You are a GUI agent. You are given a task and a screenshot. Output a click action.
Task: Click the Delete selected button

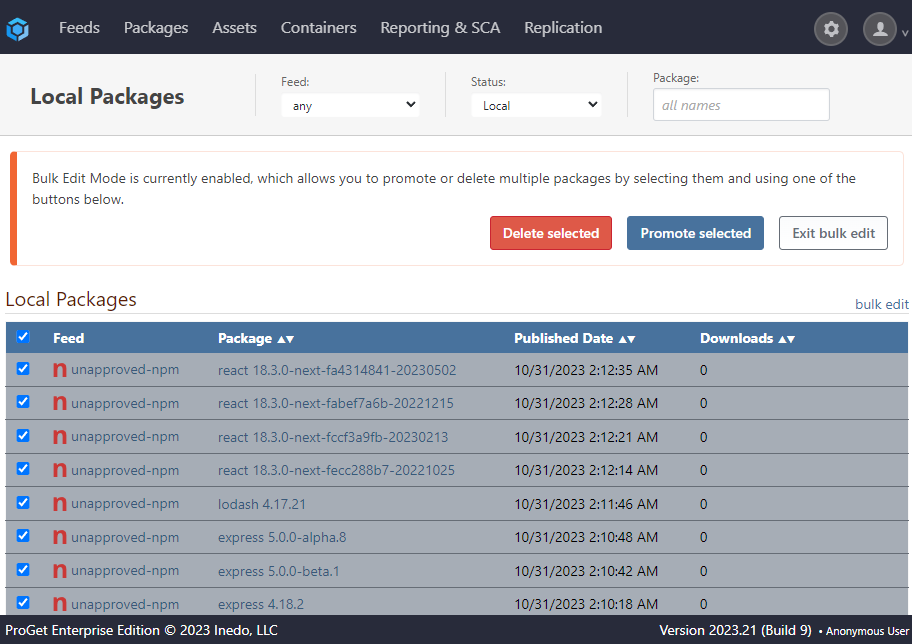pyautogui.click(x=551, y=233)
